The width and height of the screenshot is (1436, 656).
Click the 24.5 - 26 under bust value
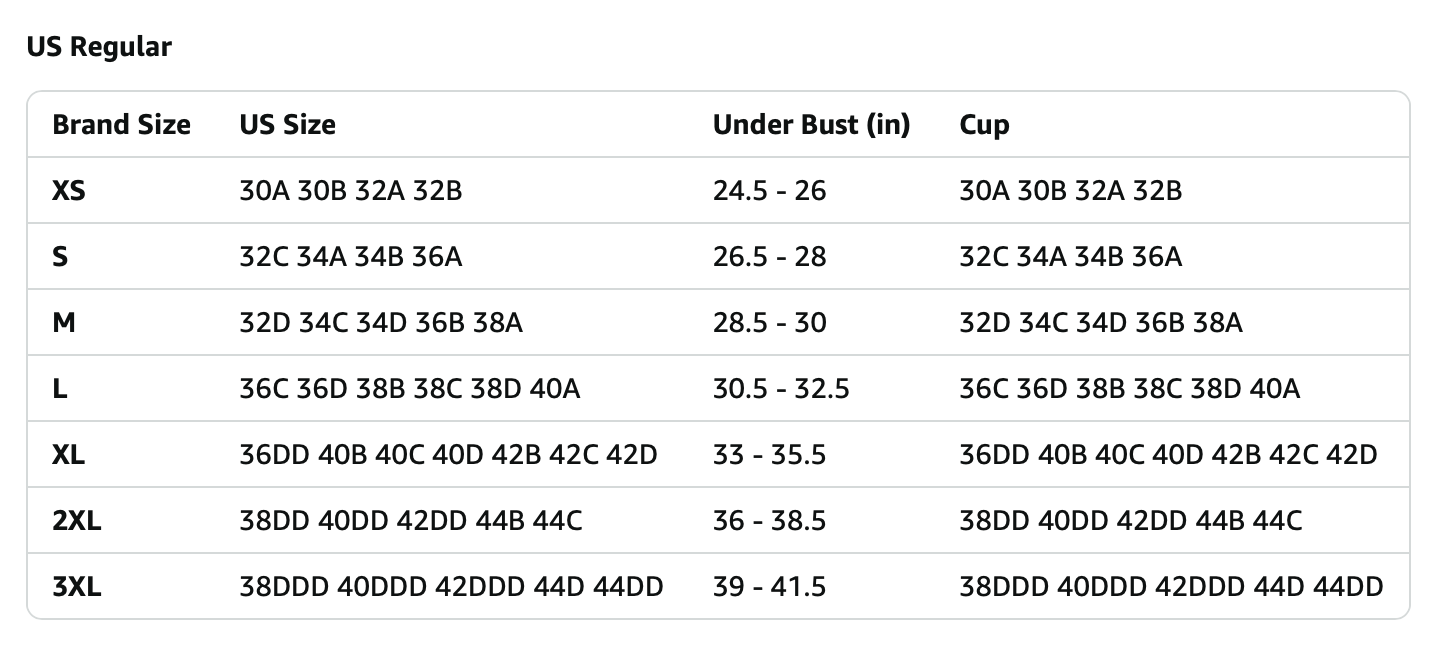[x=770, y=190]
